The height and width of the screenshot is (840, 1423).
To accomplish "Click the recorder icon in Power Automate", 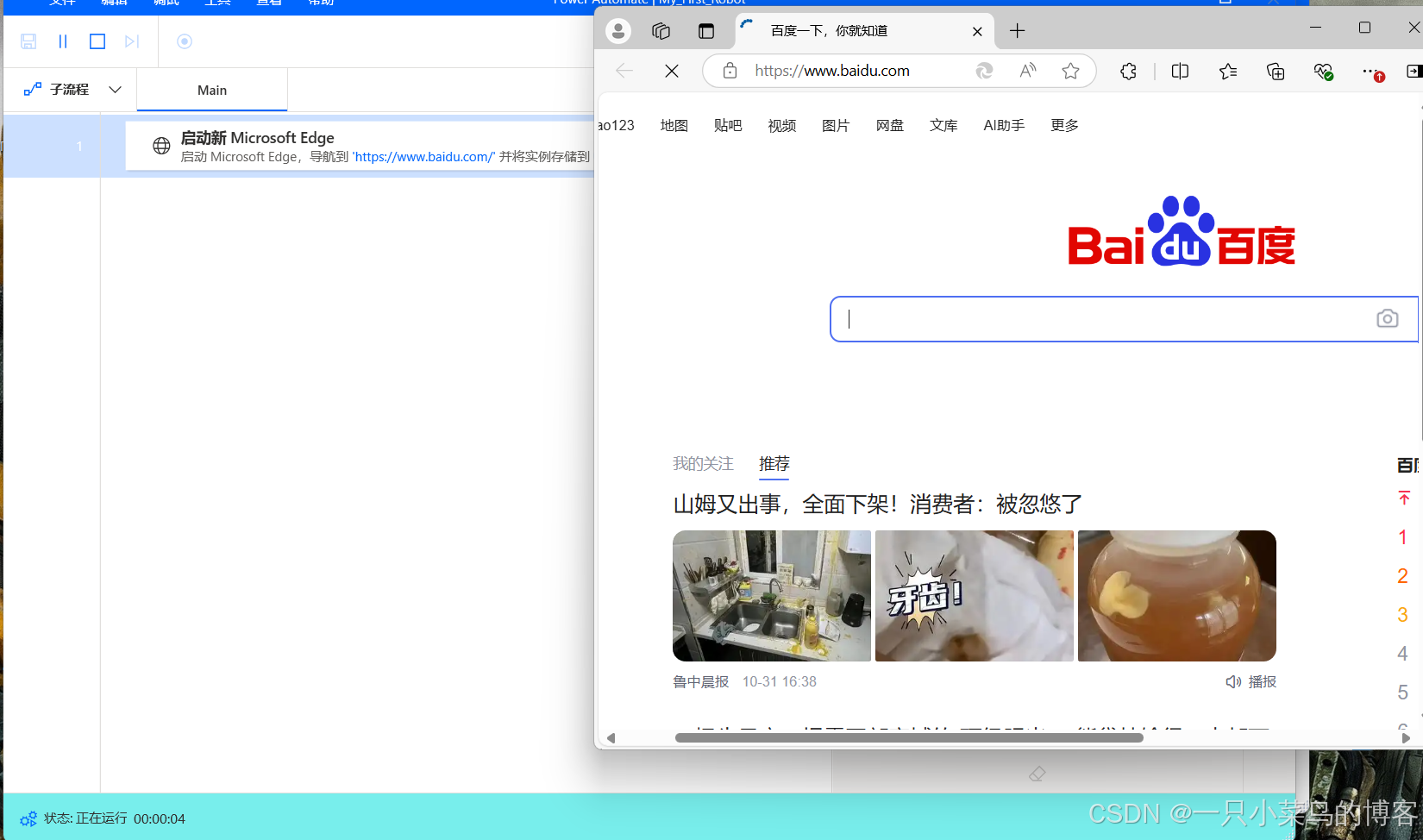I will click(185, 41).
